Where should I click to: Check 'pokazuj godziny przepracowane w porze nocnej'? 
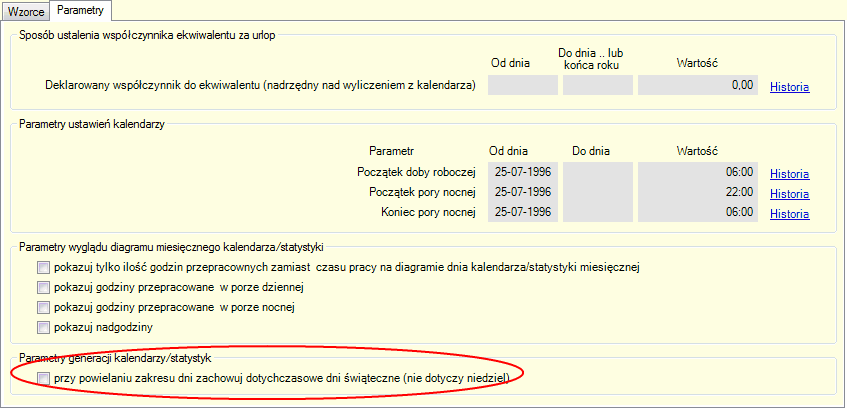(43, 307)
